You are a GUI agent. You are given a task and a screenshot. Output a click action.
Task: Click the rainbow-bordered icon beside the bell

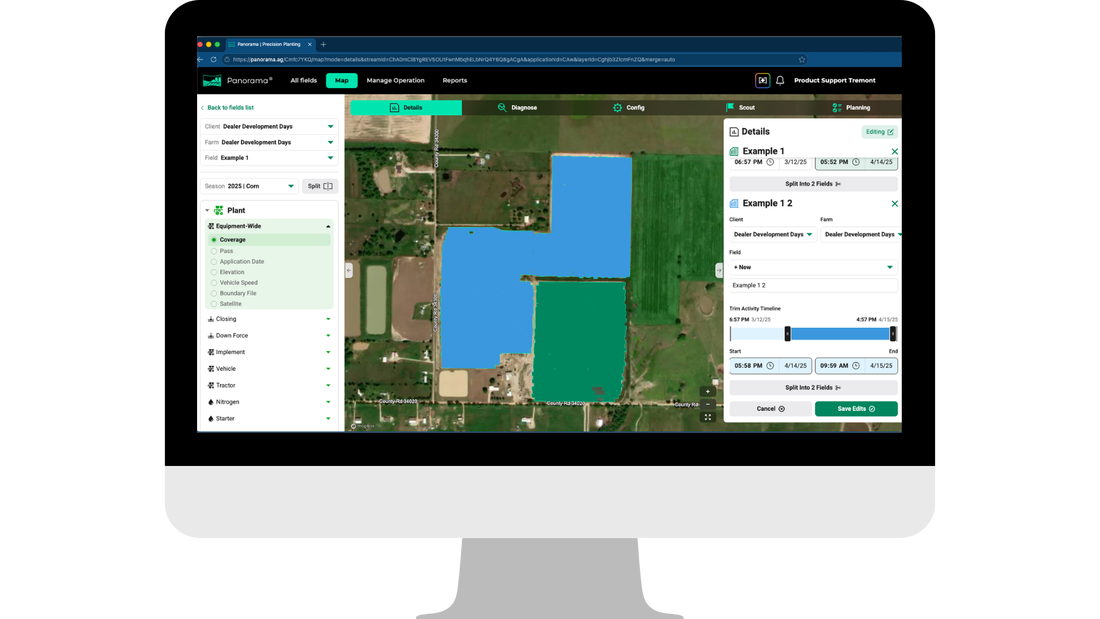coord(763,81)
